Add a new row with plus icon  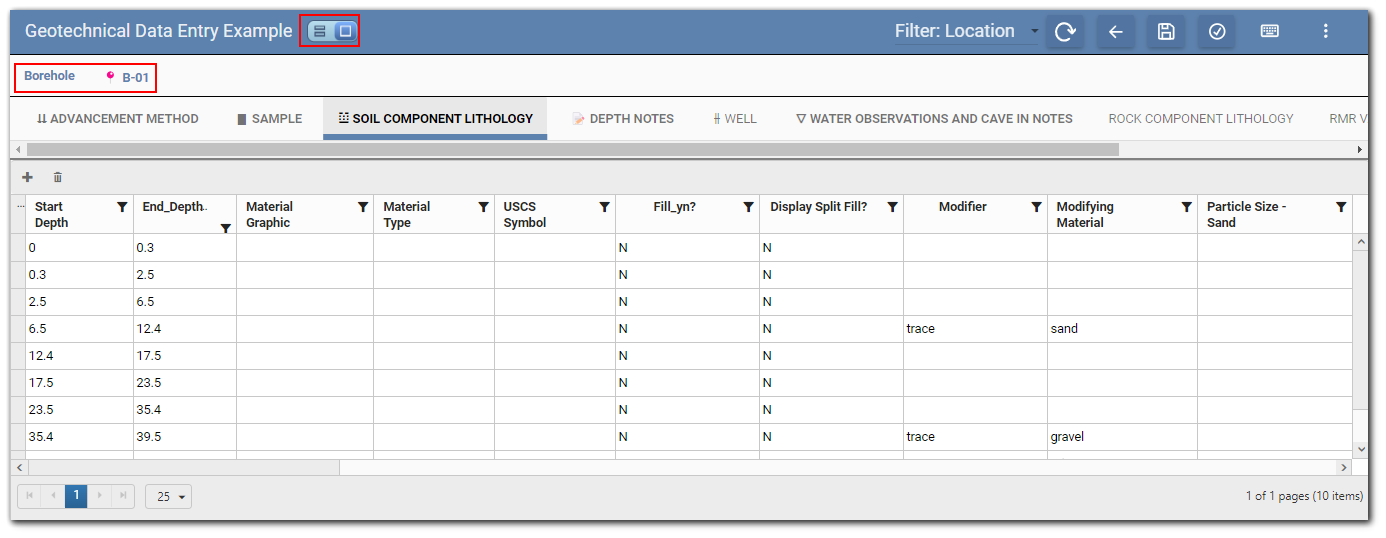point(28,177)
